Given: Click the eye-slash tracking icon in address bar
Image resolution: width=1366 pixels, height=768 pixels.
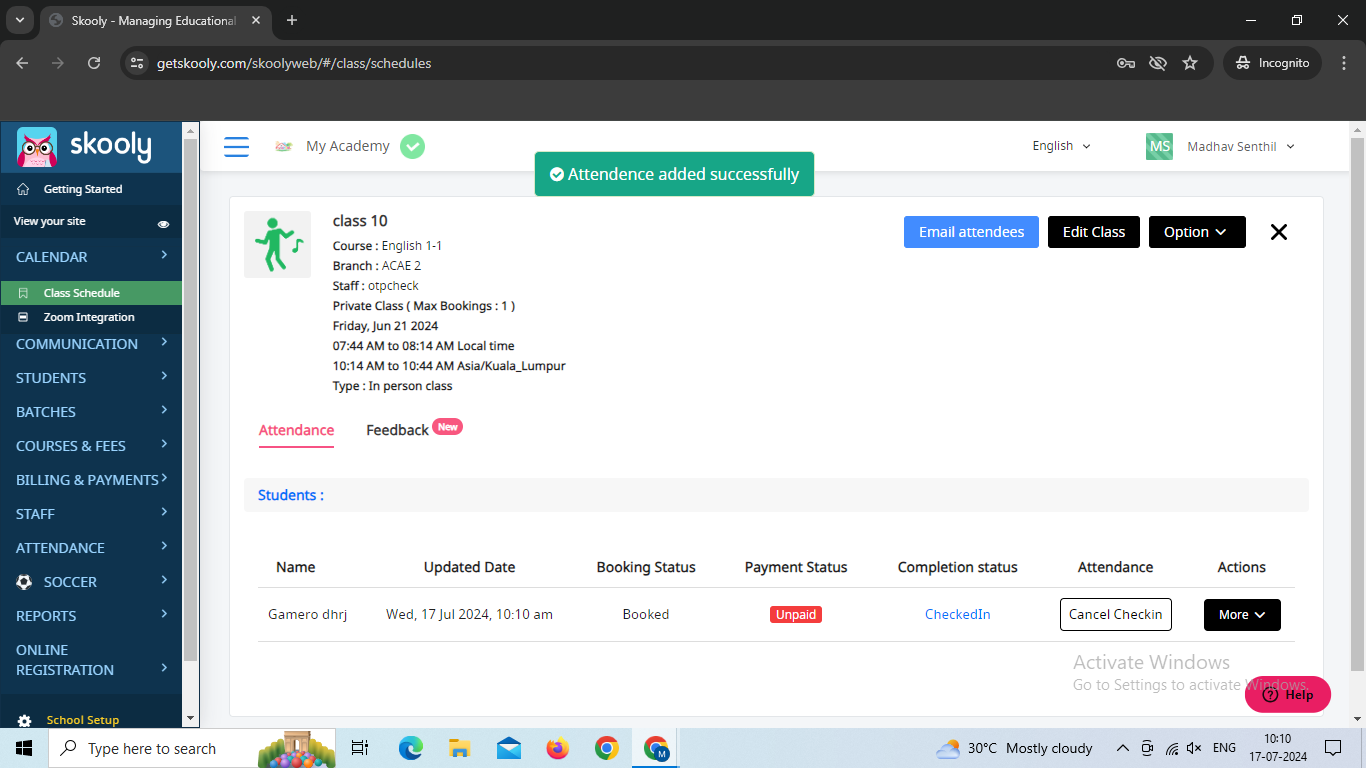Looking at the screenshot, I should point(1158,63).
